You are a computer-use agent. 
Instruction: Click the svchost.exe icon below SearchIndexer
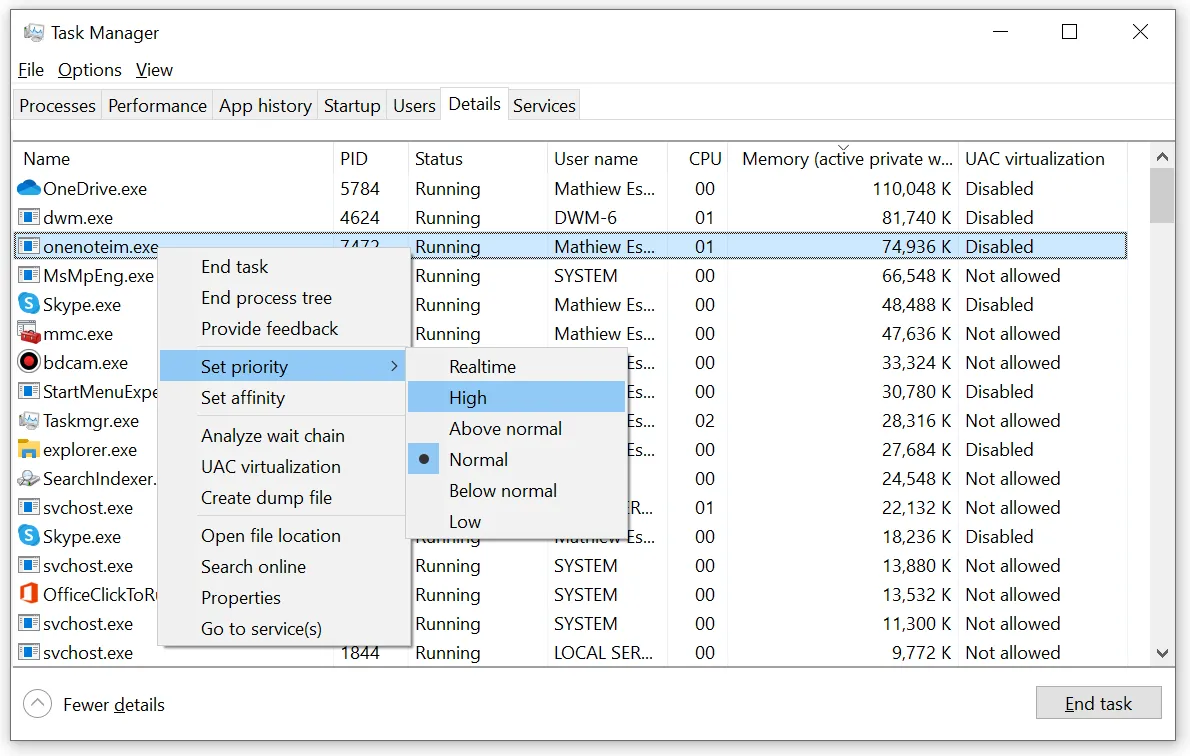coord(29,507)
